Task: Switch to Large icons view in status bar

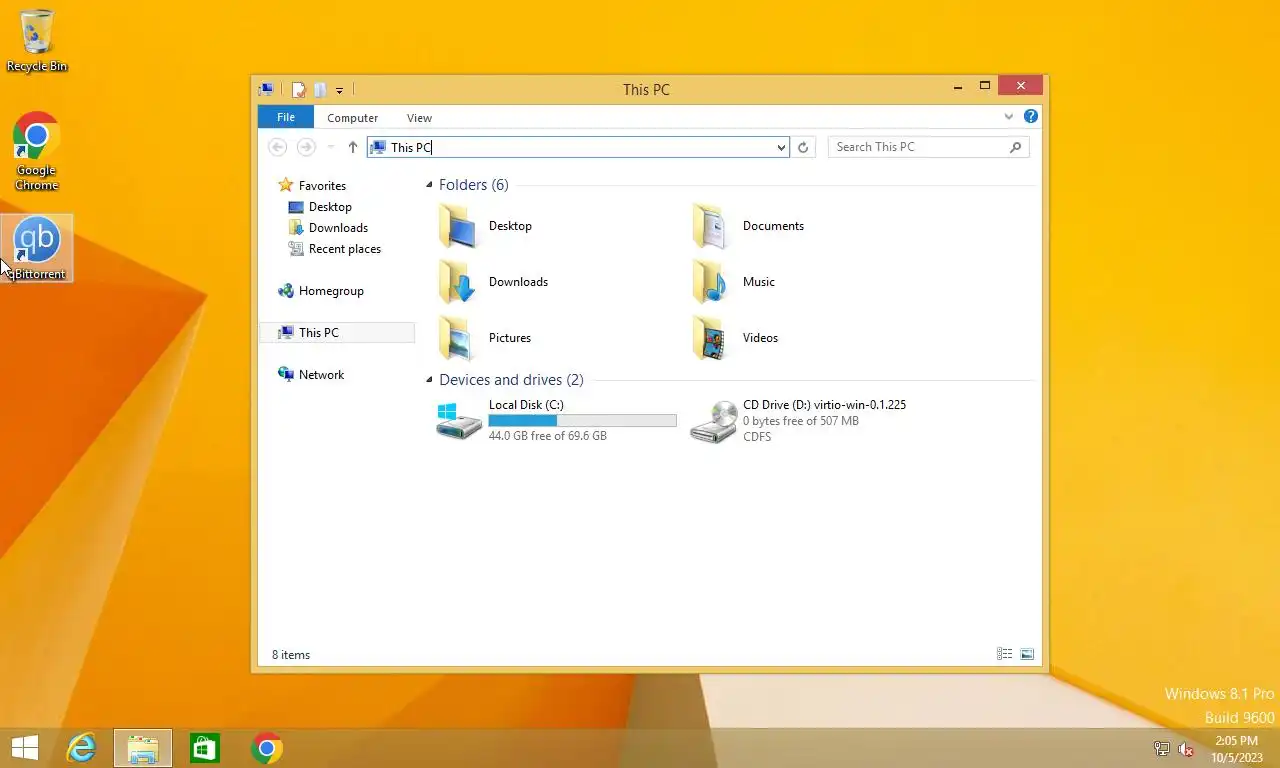Action: (1027, 654)
